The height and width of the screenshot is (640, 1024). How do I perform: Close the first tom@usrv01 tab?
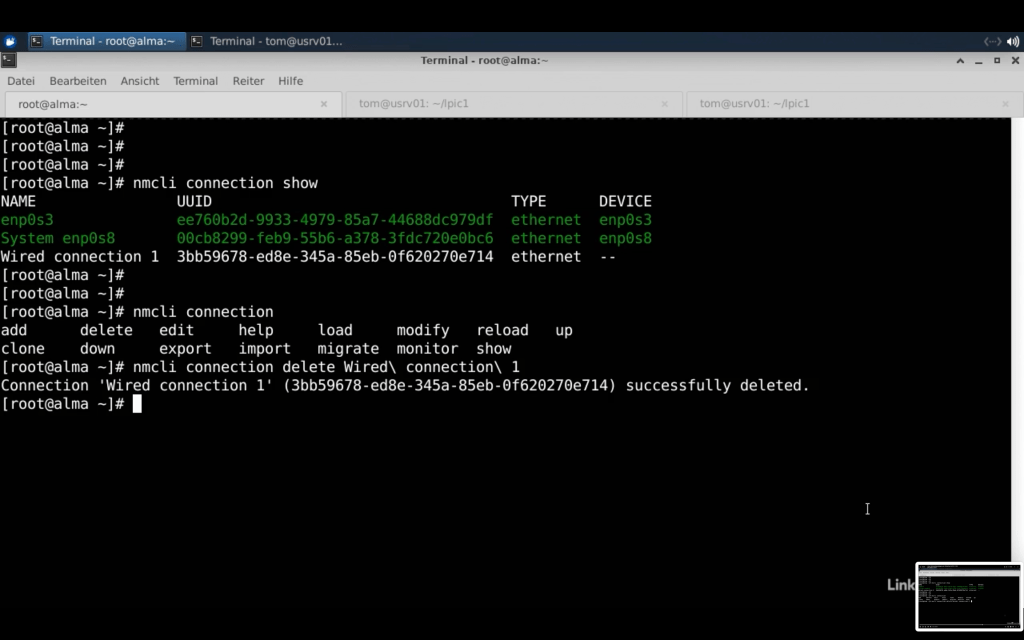pos(664,104)
